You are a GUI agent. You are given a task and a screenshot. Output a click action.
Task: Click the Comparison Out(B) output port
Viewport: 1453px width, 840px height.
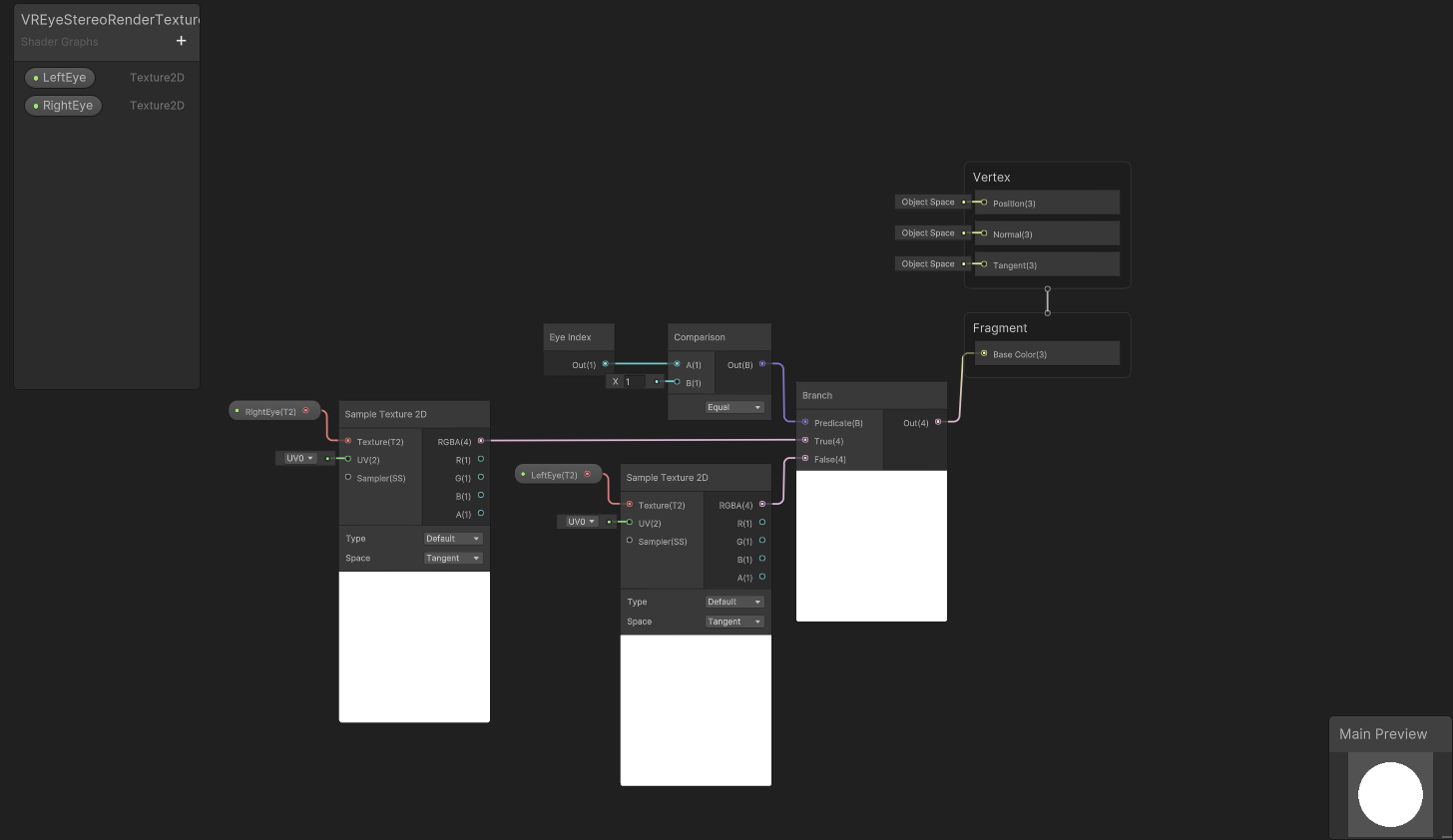coord(762,364)
